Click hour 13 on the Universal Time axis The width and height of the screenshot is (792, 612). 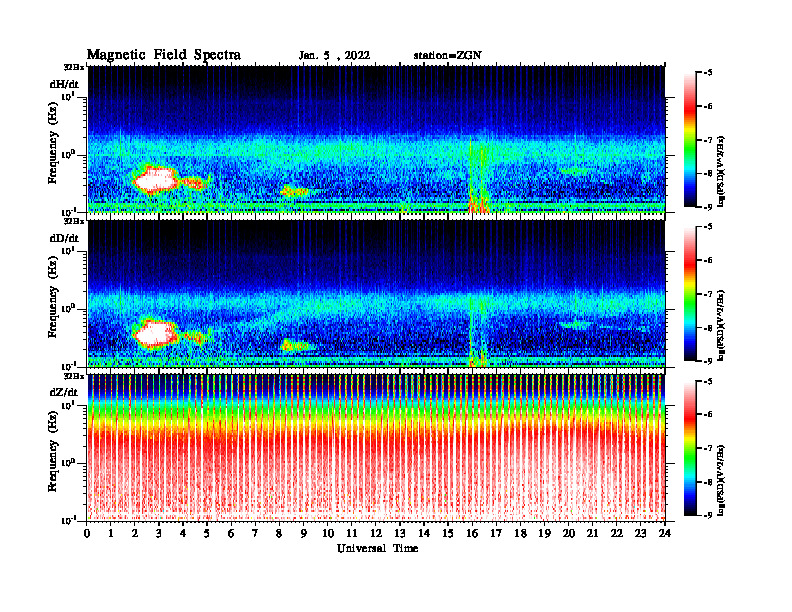pos(400,533)
